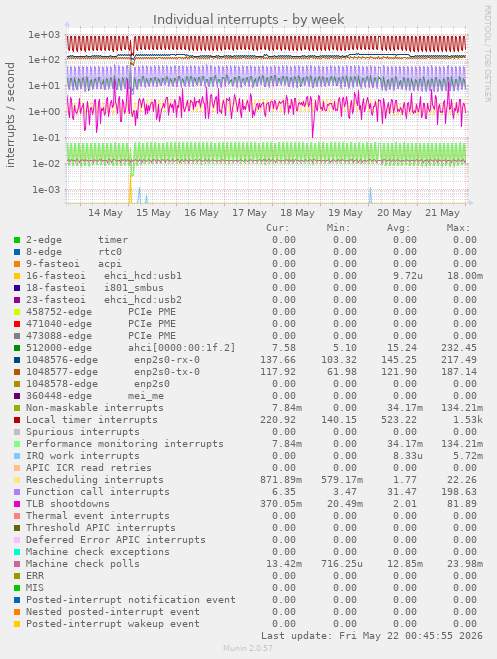Click the 20 May label on time axis
Screen dimensions: 497x659
click(x=394, y=213)
